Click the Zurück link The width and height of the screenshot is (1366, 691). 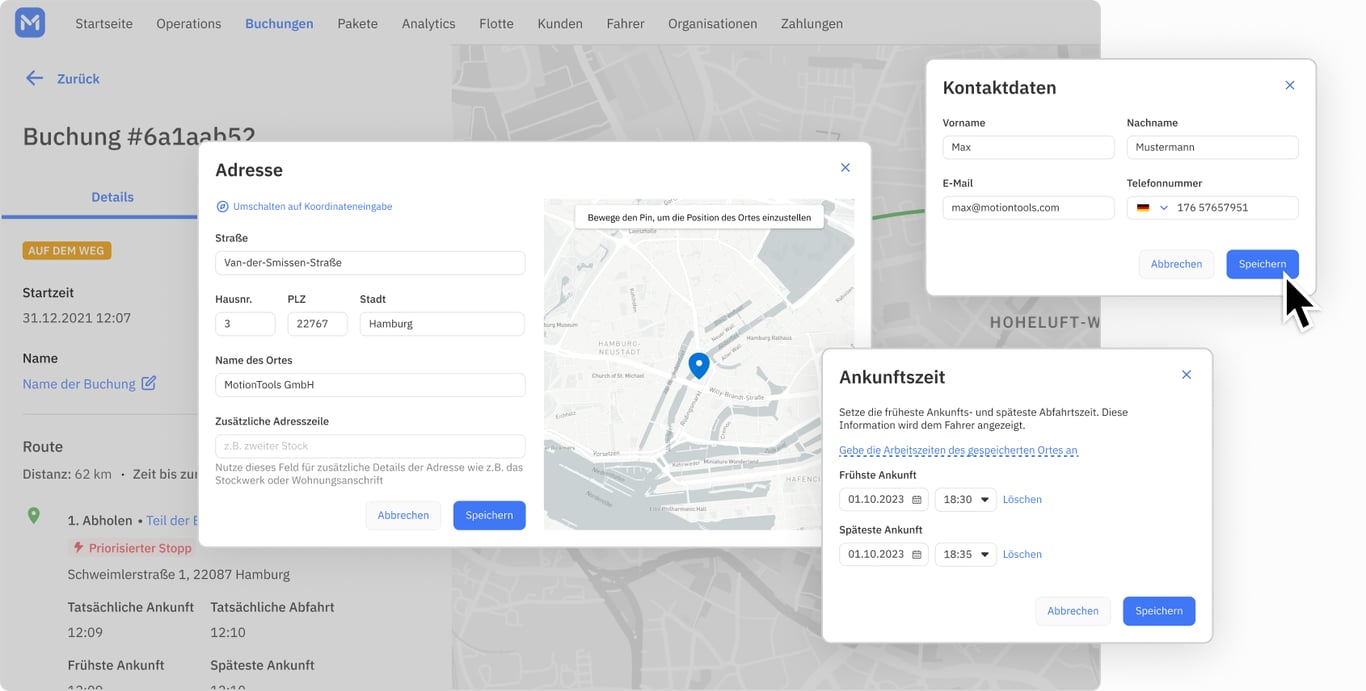click(78, 78)
